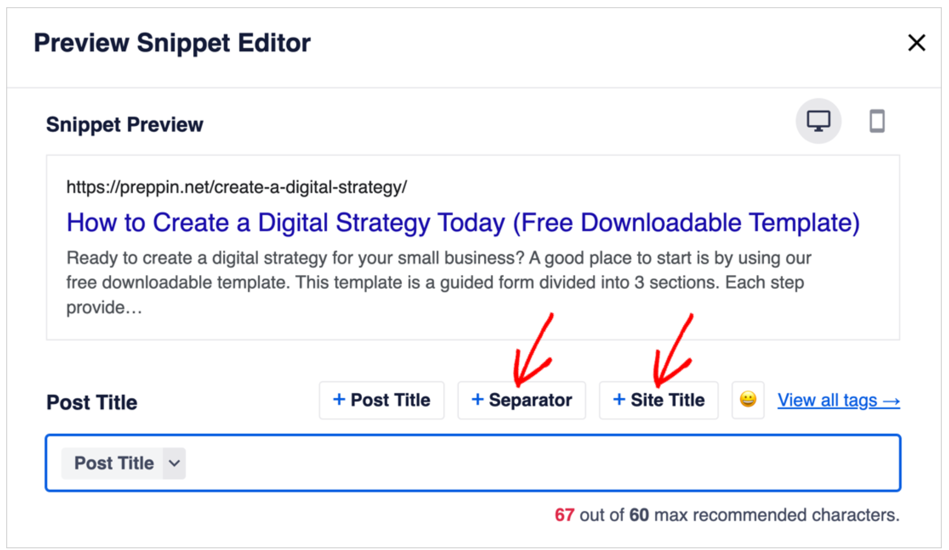
Task: Click the preppin.net preview URL
Action: 237,187
